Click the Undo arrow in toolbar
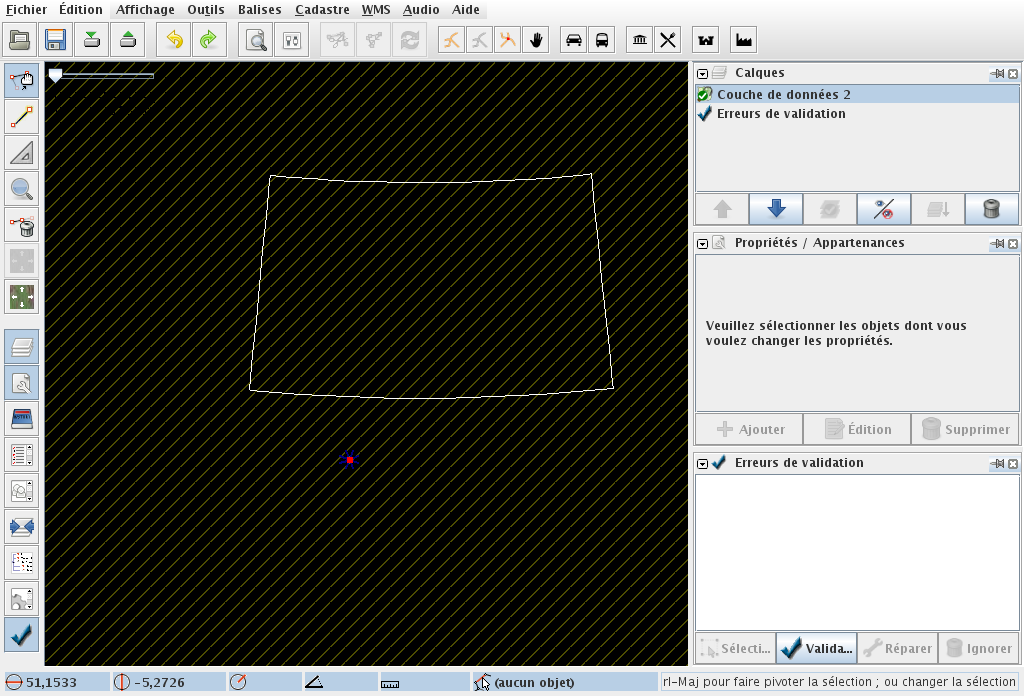 (x=174, y=40)
